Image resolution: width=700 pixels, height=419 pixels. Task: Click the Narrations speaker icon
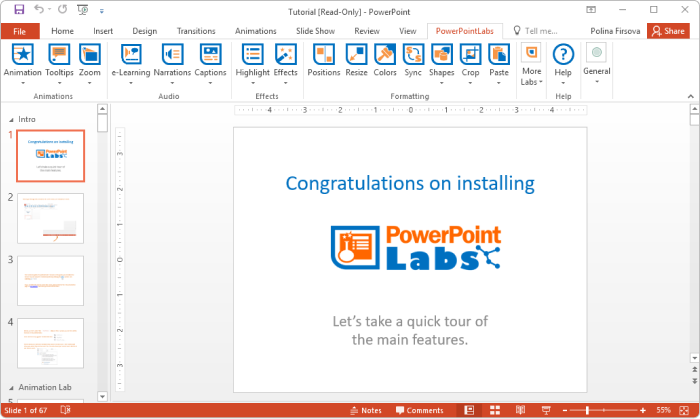point(172,54)
